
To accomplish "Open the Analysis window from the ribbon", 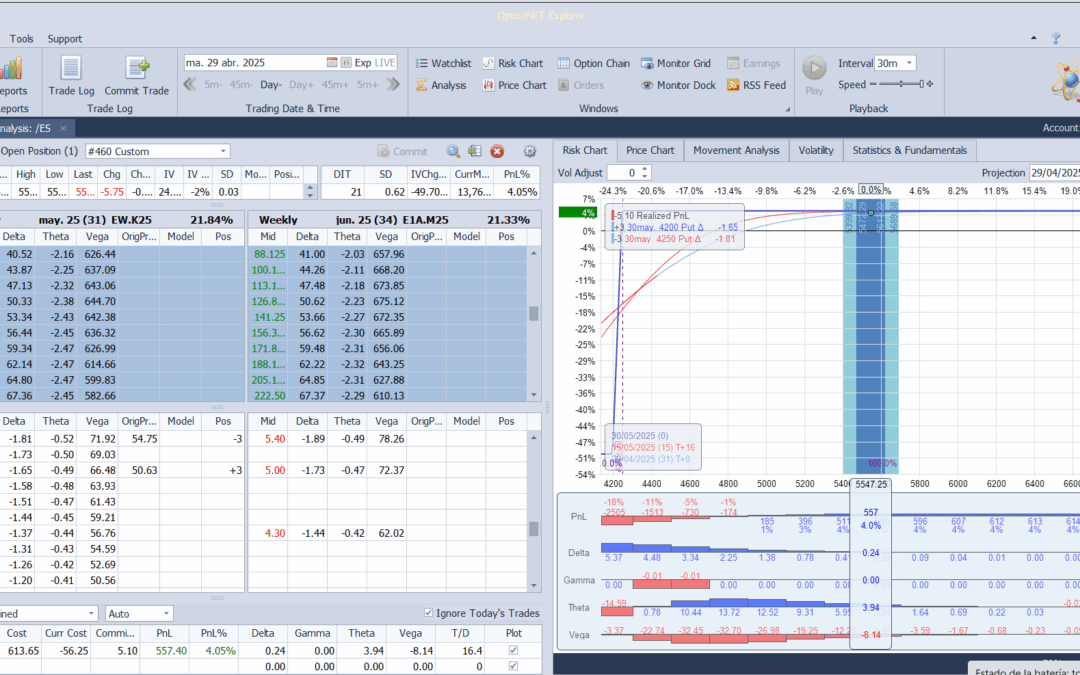I will click(441, 85).
